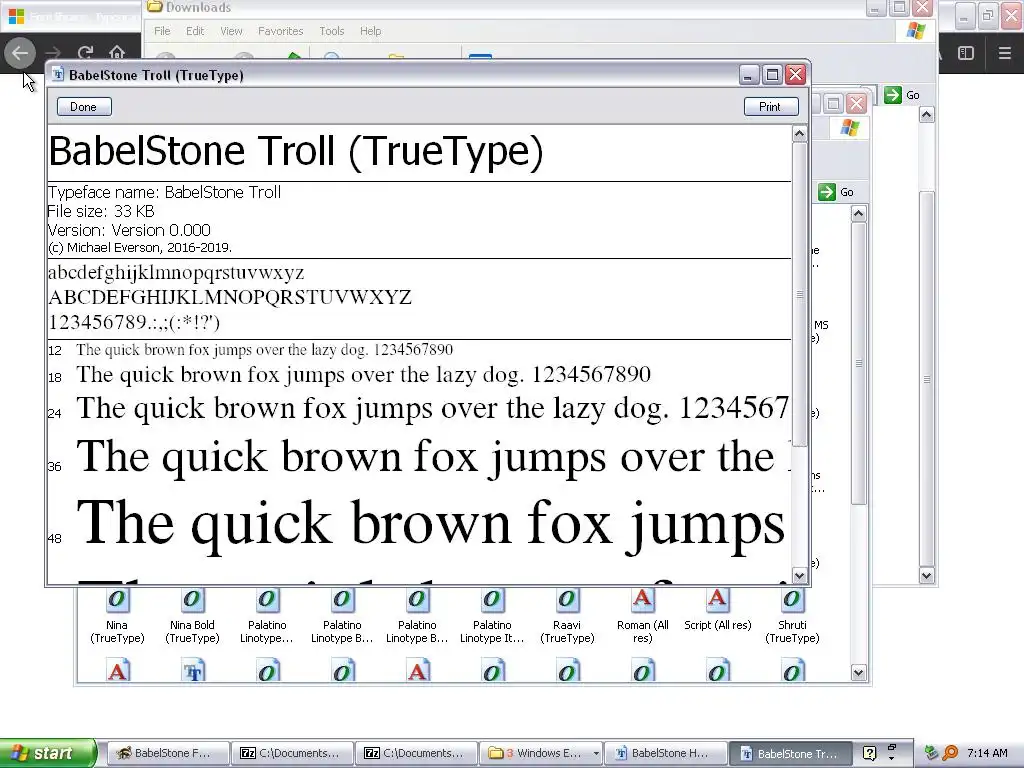Select the Nina Bold (TrueType) font icon
1024x768 pixels.
pyautogui.click(x=192, y=599)
